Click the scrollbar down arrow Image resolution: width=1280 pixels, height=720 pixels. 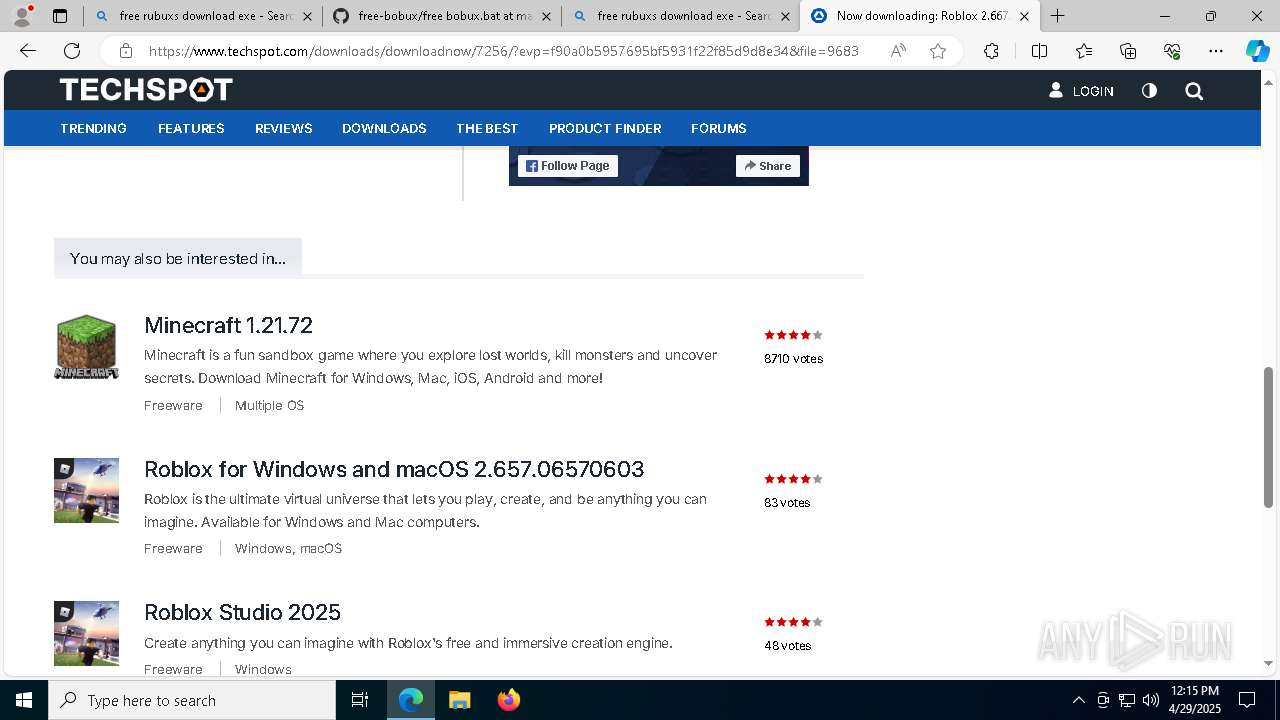click(x=1269, y=663)
